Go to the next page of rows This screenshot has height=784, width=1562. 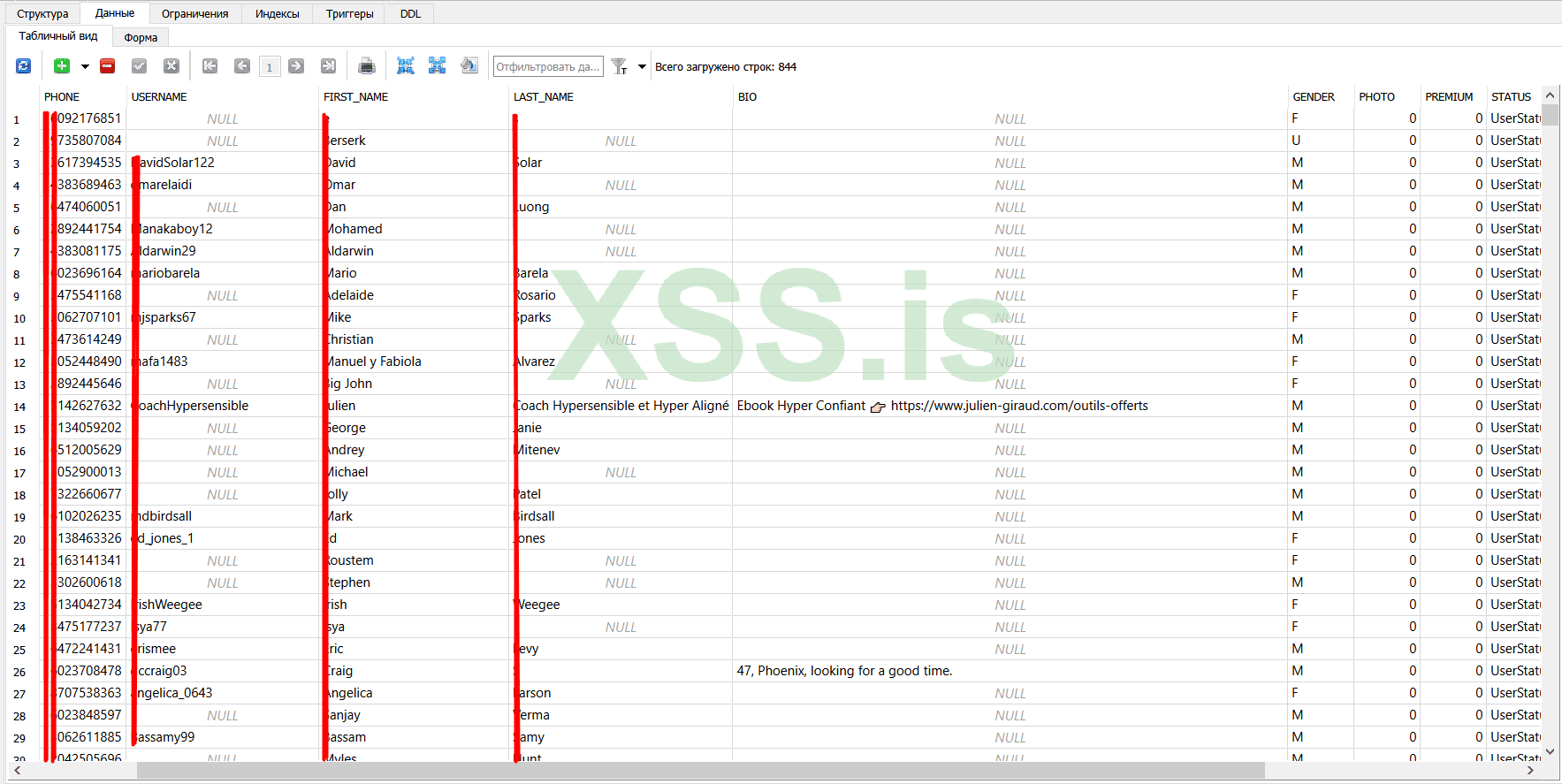pyautogui.click(x=296, y=66)
